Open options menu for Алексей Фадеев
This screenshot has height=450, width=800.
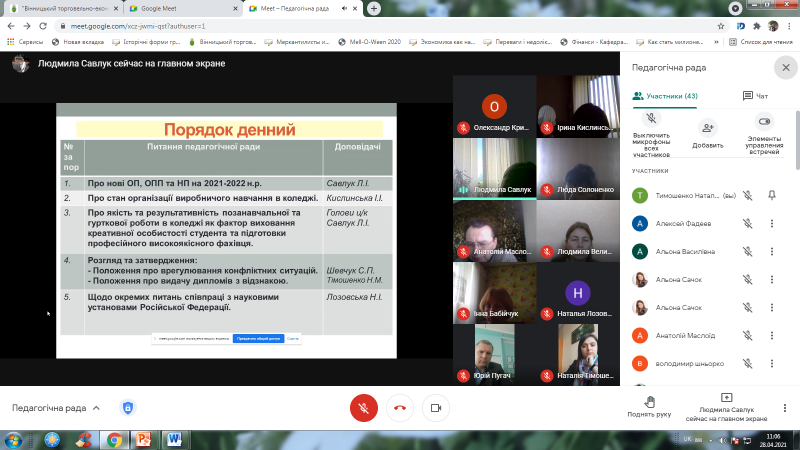[772, 223]
